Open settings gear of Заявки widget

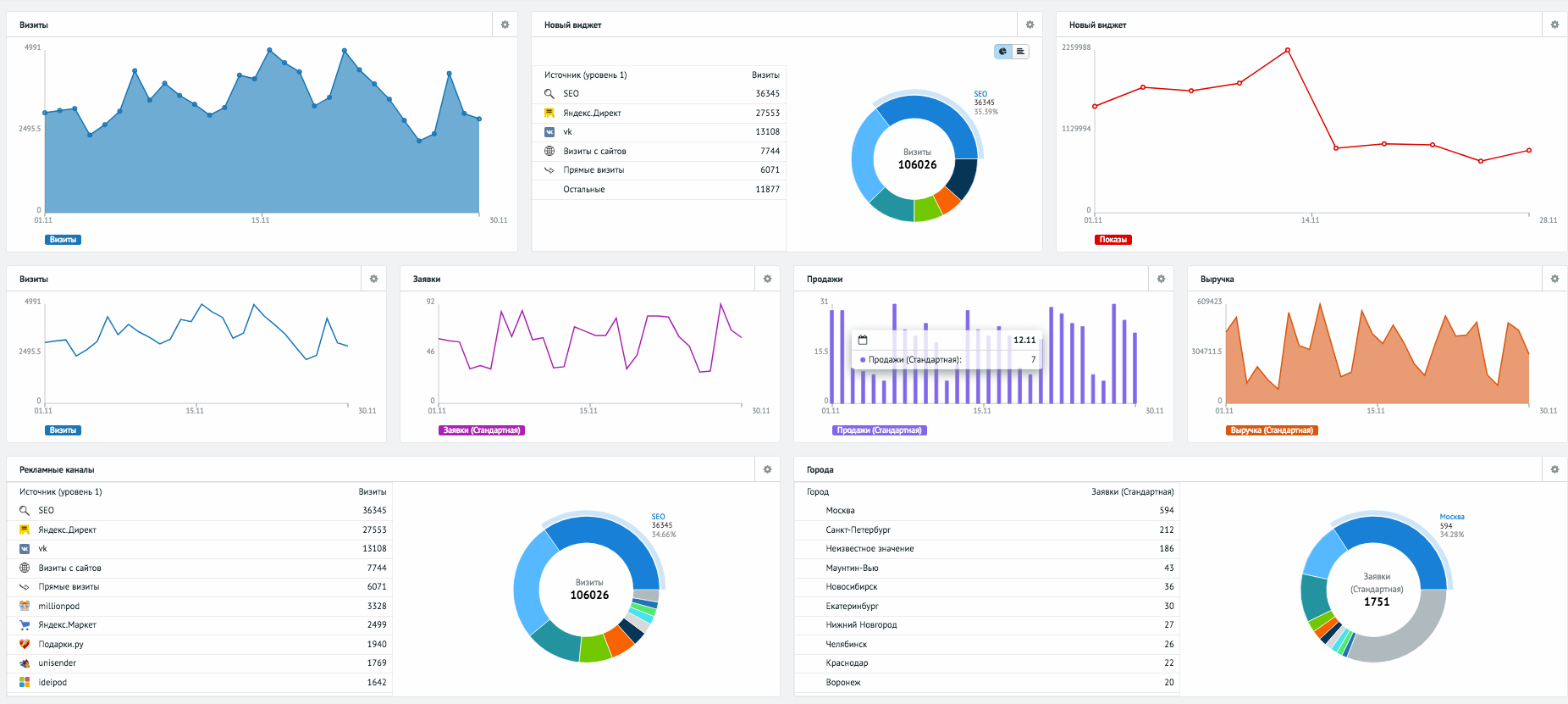tap(767, 279)
